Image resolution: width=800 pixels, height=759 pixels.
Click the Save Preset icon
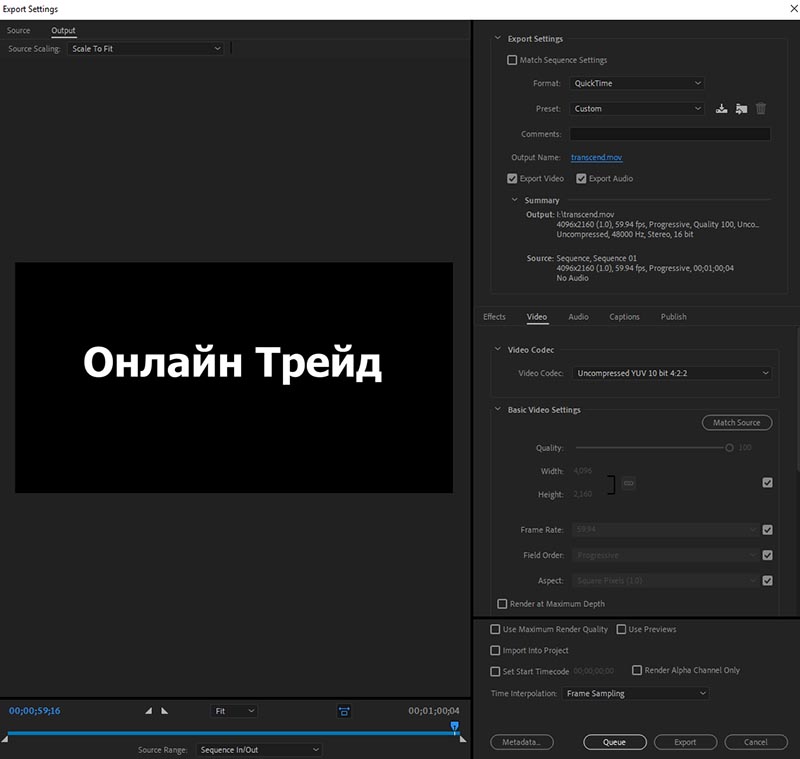pyautogui.click(x=722, y=109)
